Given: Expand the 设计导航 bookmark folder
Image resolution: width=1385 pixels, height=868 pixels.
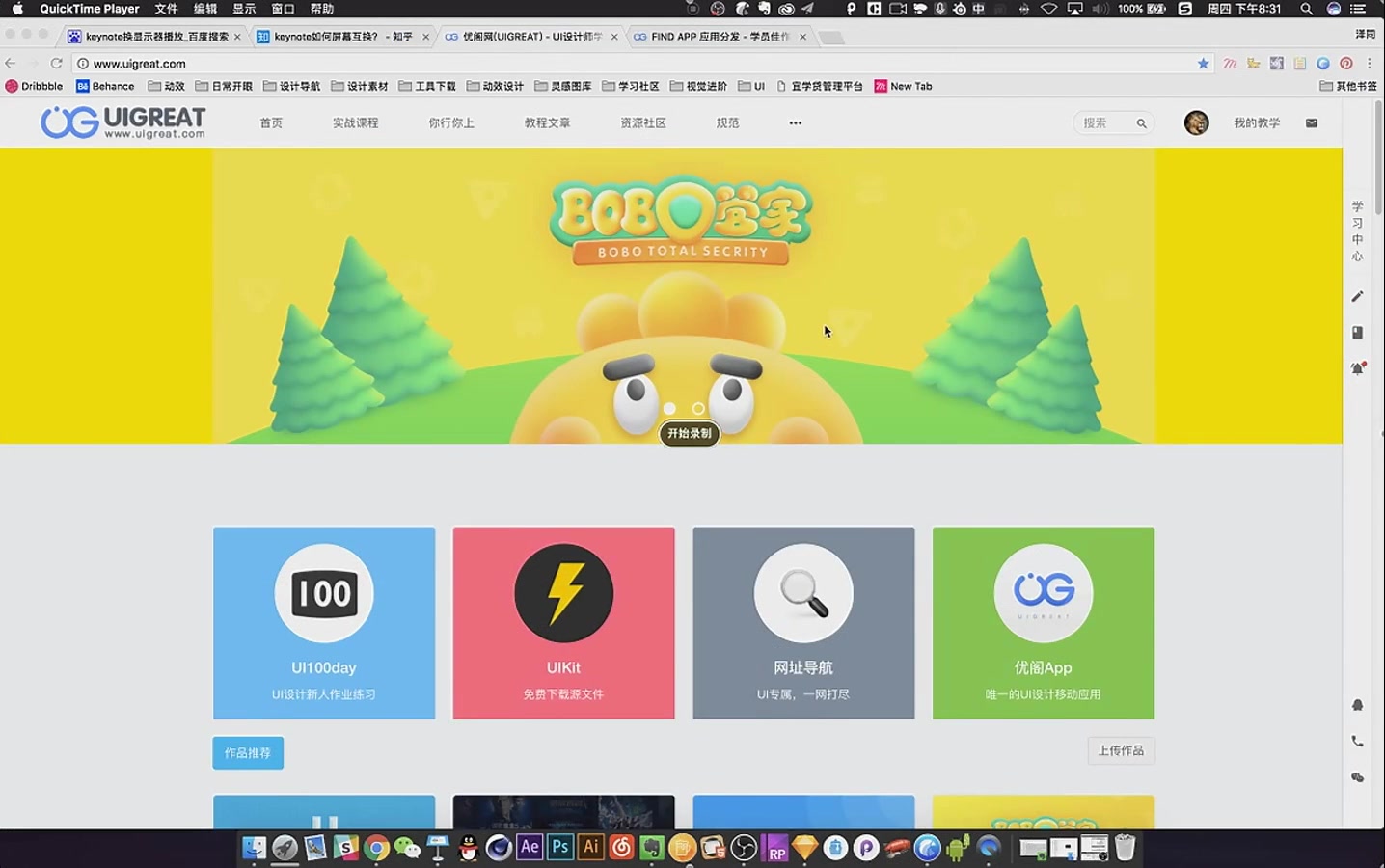Looking at the screenshot, I should (x=291, y=86).
